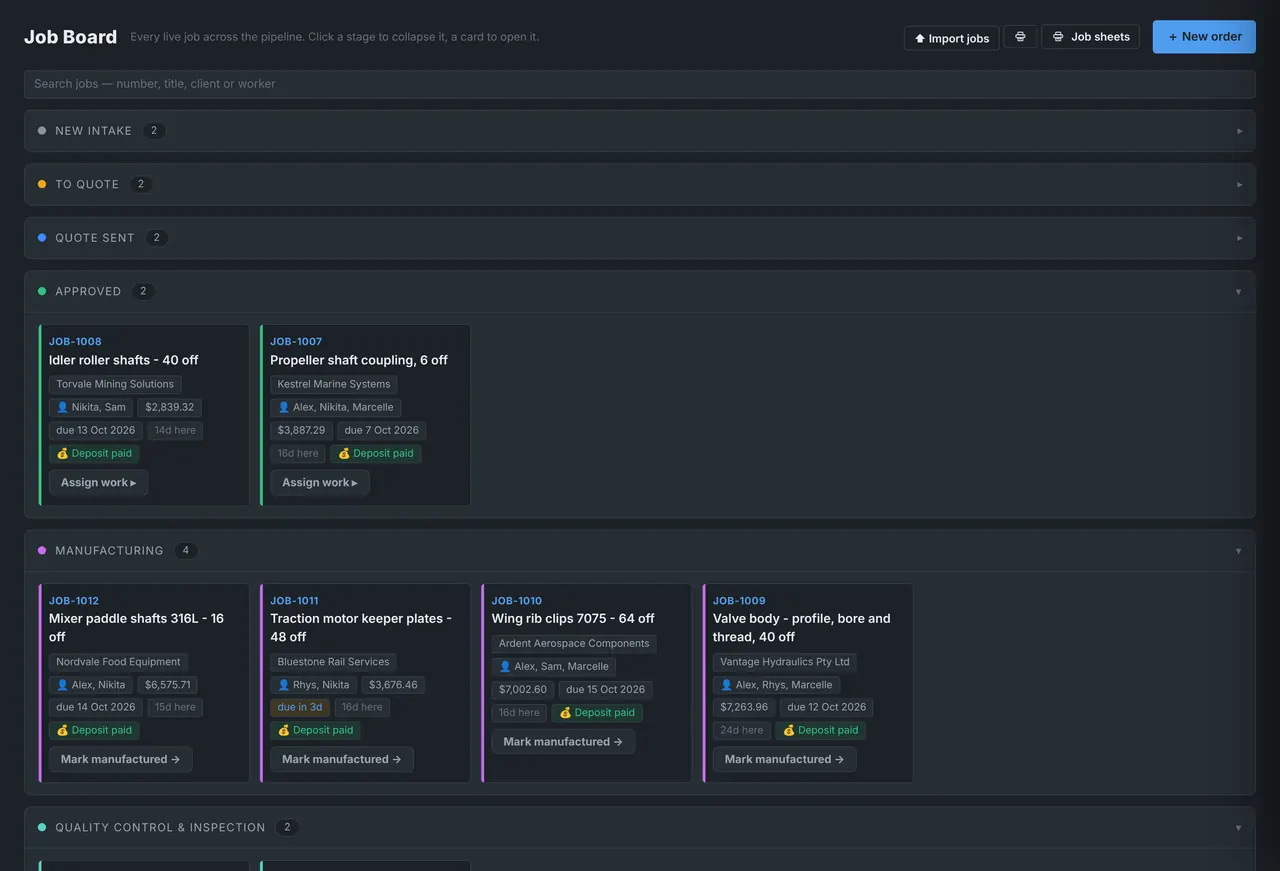The height and width of the screenshot is (871, 1280).
Task: Click the upload arrow icon in Import jobs
Action: [920, 39]
